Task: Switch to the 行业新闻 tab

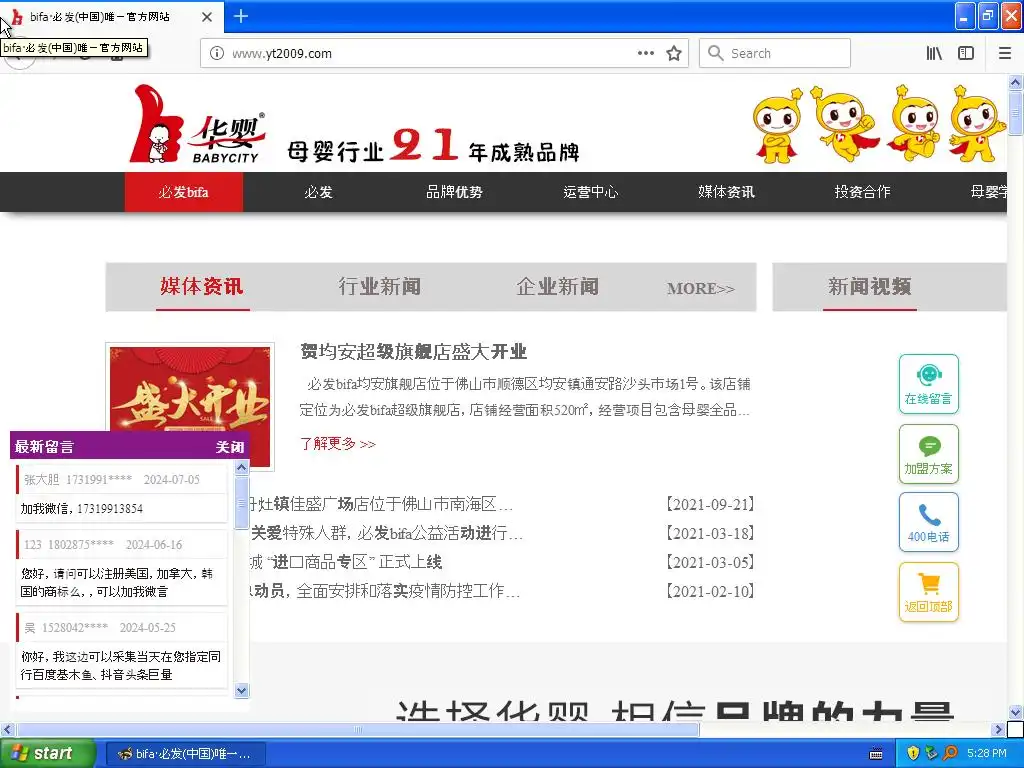Action: [379, 287]
